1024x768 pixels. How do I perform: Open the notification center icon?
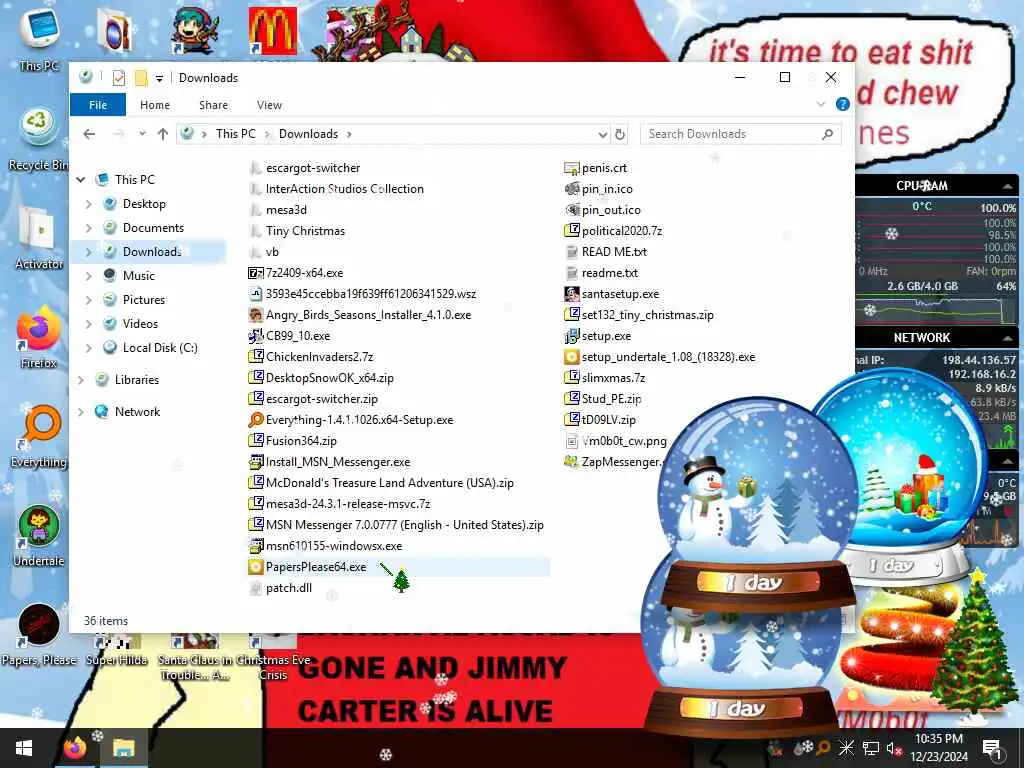993,748
